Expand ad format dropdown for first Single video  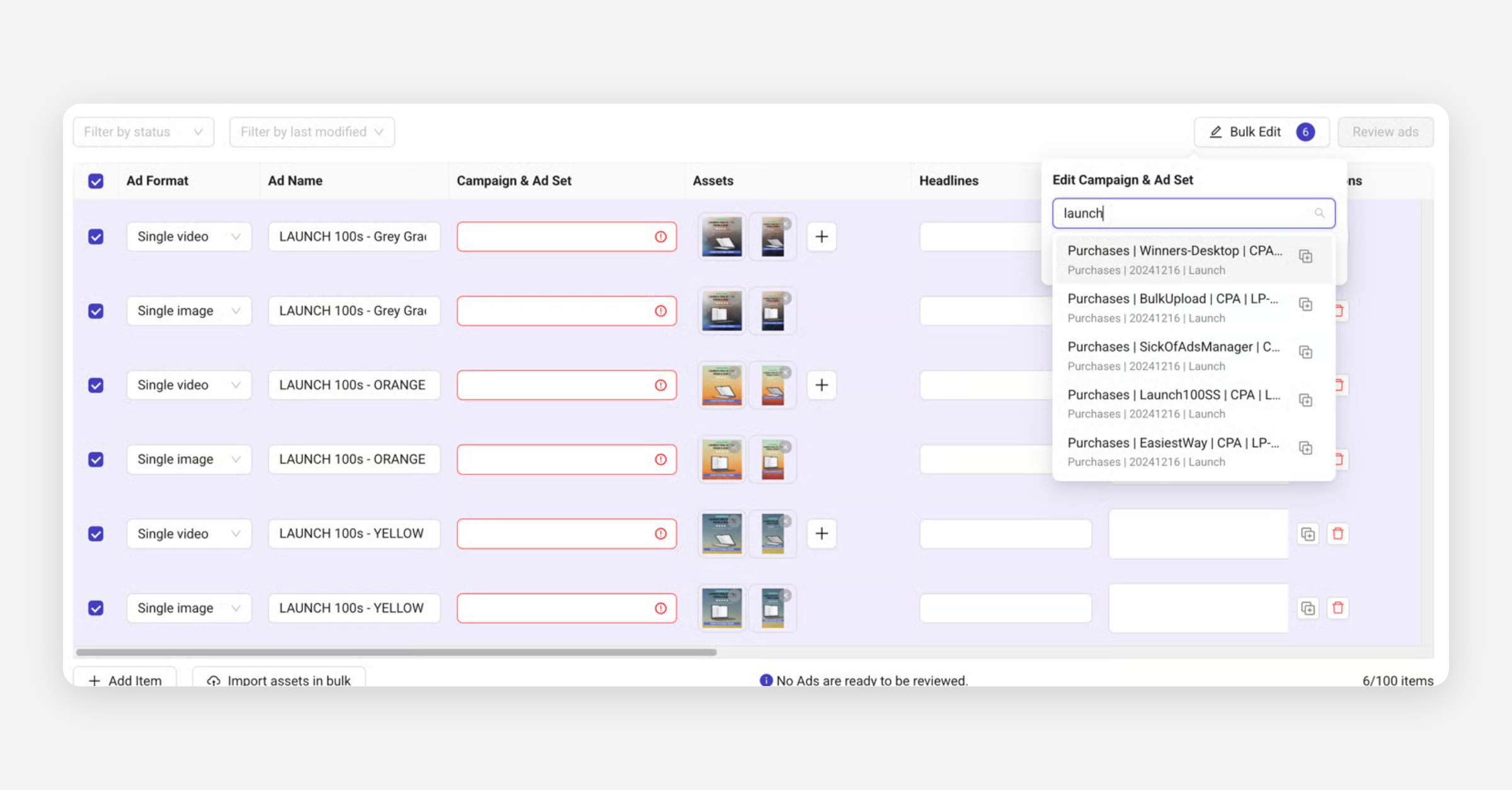(188, 237)
